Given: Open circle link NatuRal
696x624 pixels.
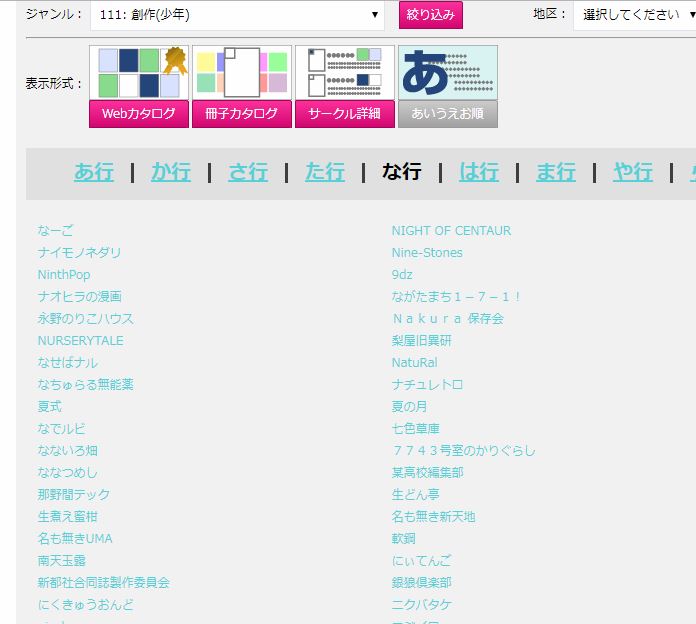Looking at the screenshot, I should point(415,363).
